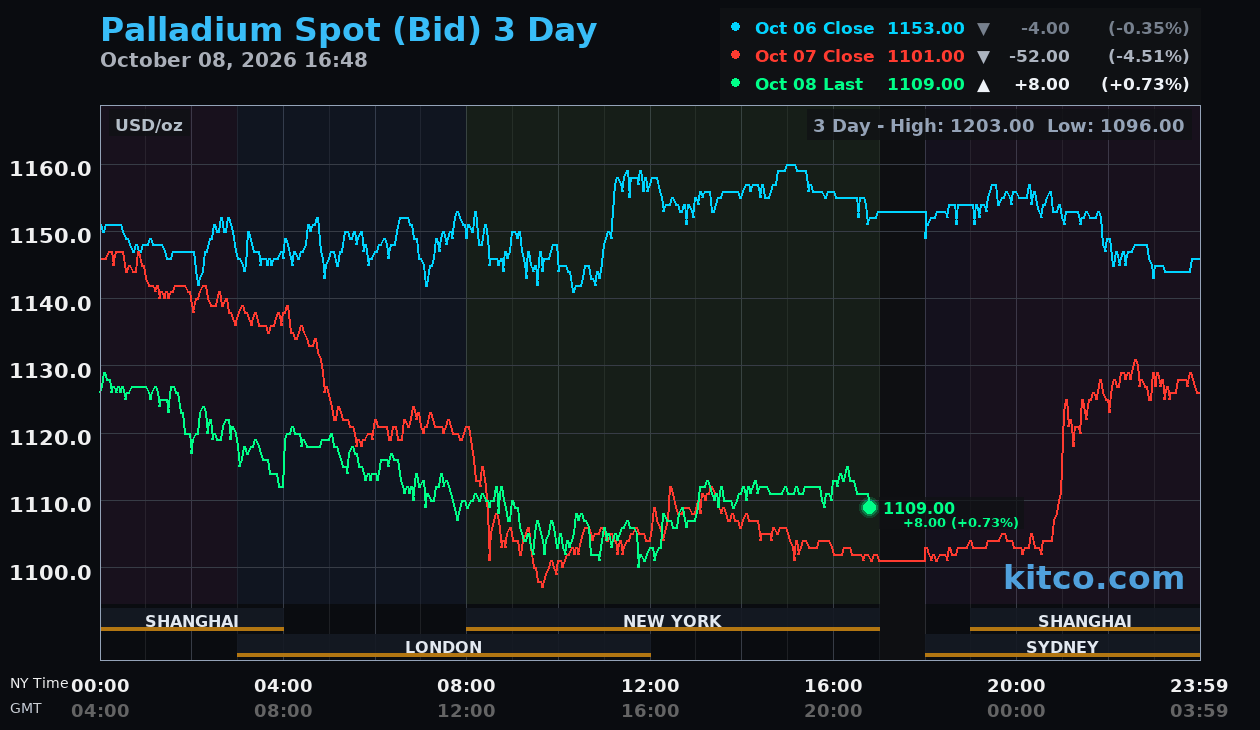Click the up arrow beside 1109.00
Image resolution: width=1260 pixels, height=730 pixels.
pos(983,85)
